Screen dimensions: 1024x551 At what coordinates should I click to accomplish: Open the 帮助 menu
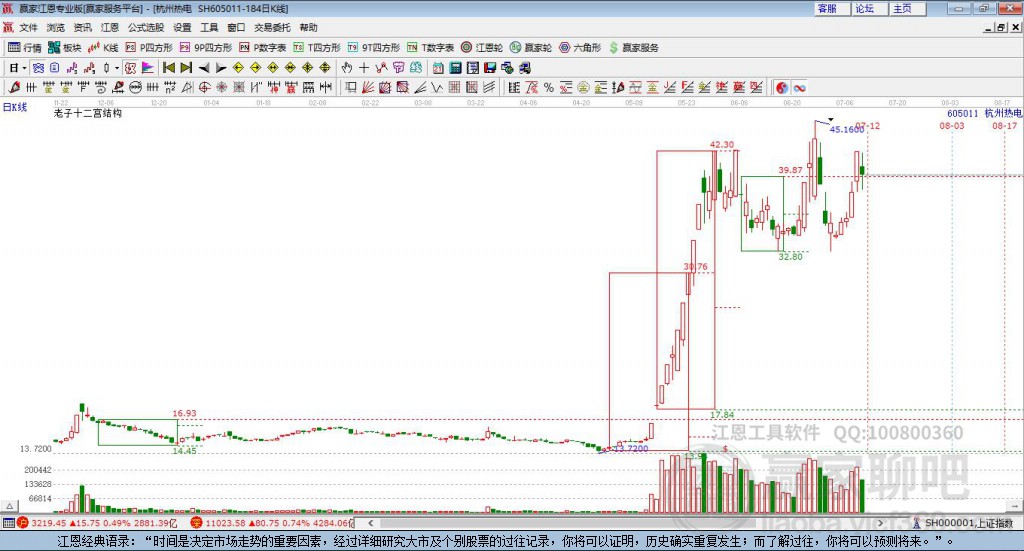tap(308, 27)
